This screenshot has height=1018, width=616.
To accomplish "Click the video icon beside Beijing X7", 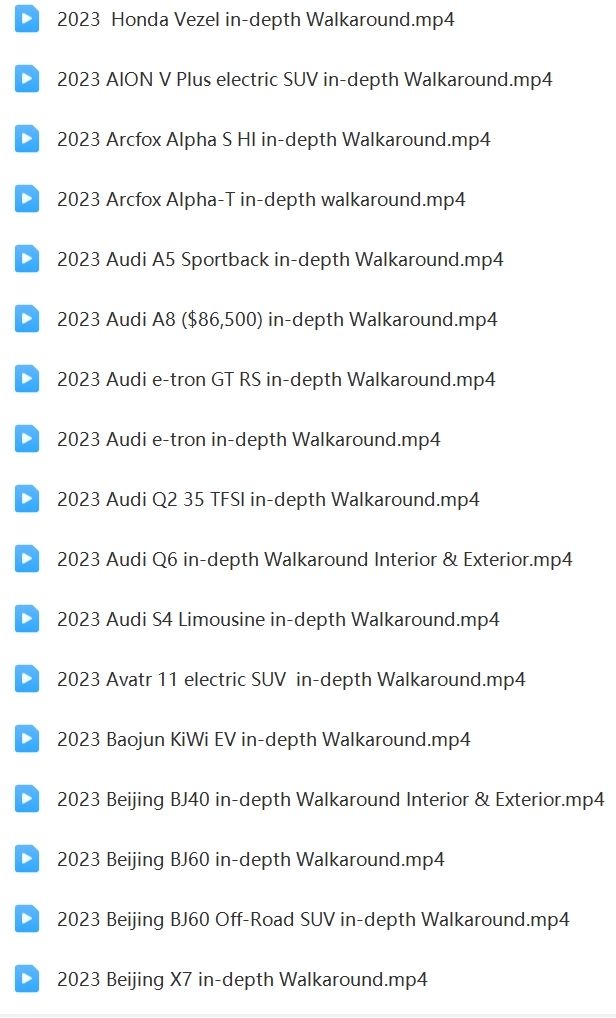I will coord(27,979).
